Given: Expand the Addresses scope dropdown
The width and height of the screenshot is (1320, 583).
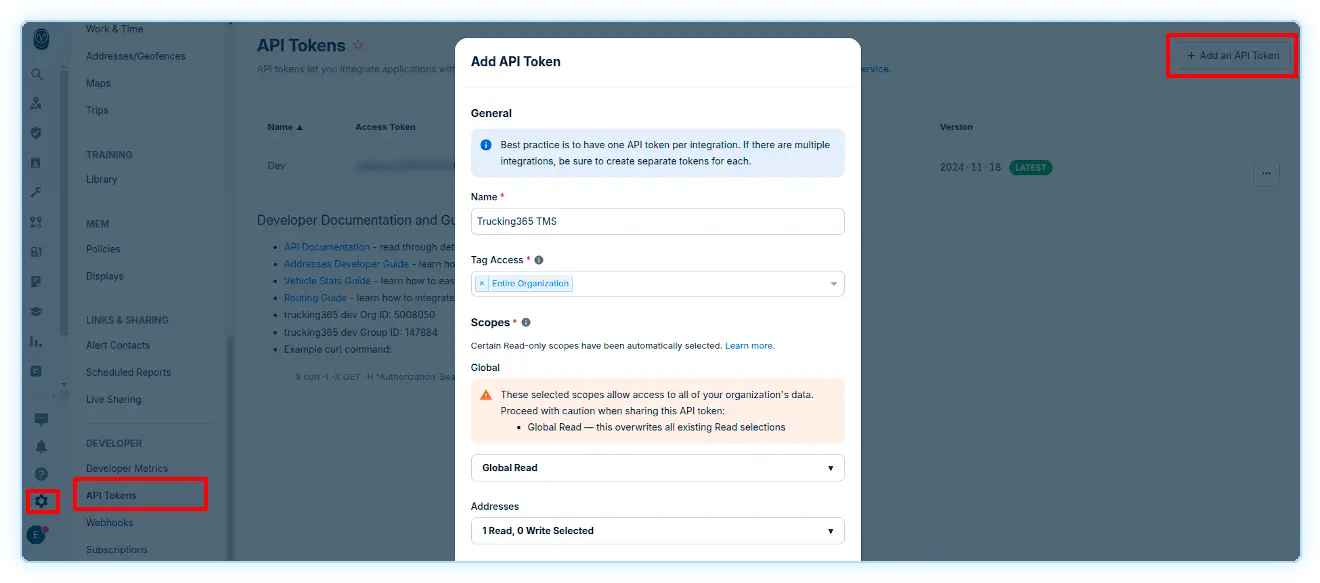Looking at the screenshot, I should click(x=657, y=531).
